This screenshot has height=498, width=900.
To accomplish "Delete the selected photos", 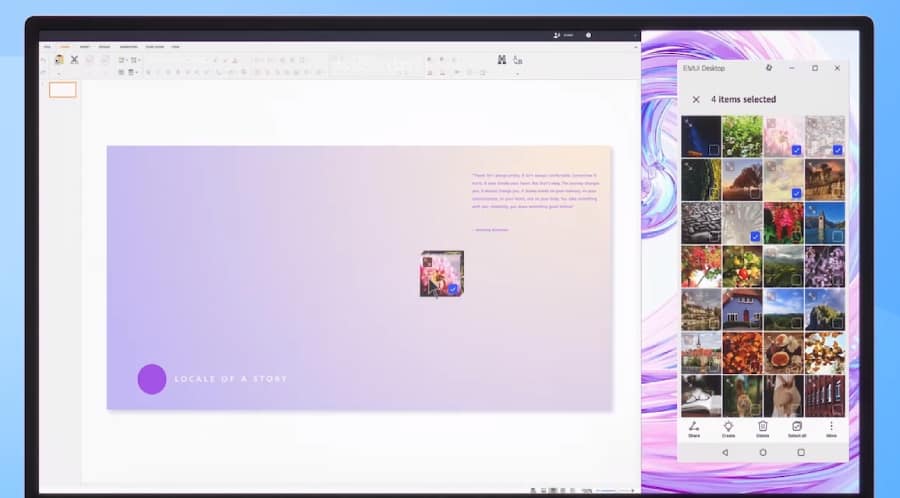I will (x=762, y=428).
